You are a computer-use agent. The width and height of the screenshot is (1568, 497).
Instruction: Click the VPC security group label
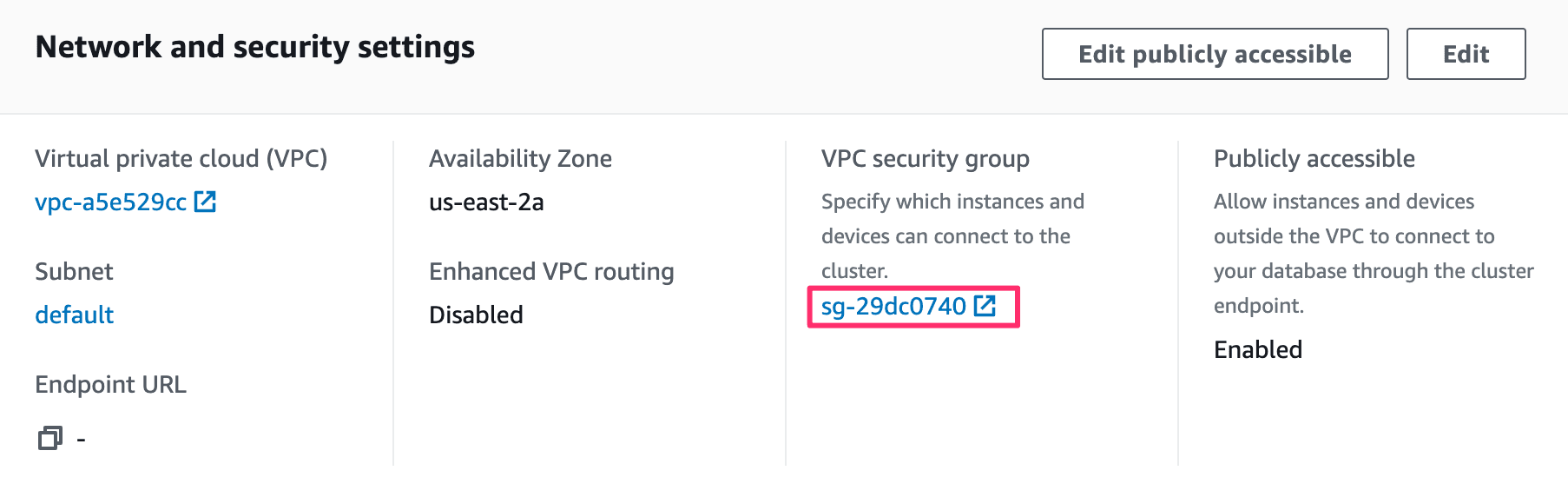pyautogui.click(x=925, y=158)
